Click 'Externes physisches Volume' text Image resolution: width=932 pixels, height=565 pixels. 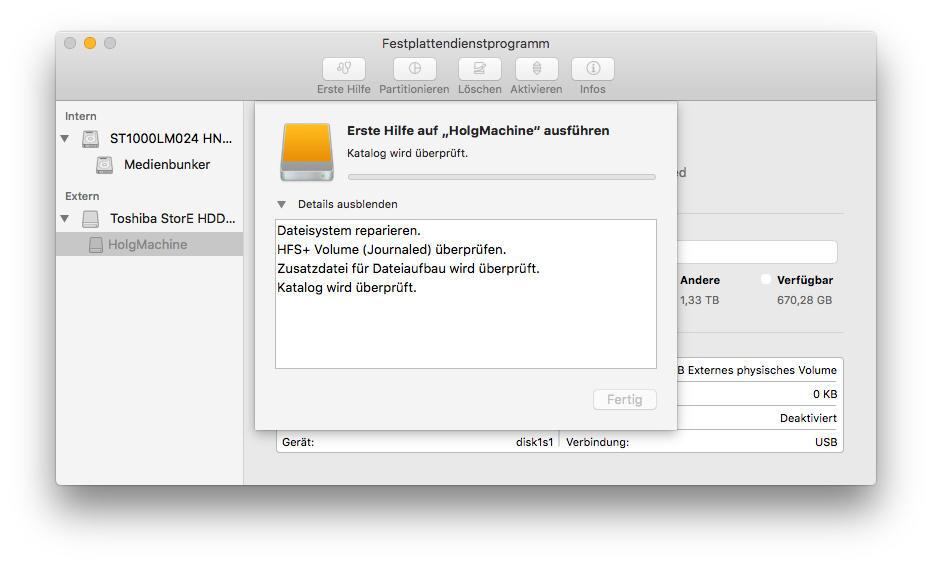point(762,370)
